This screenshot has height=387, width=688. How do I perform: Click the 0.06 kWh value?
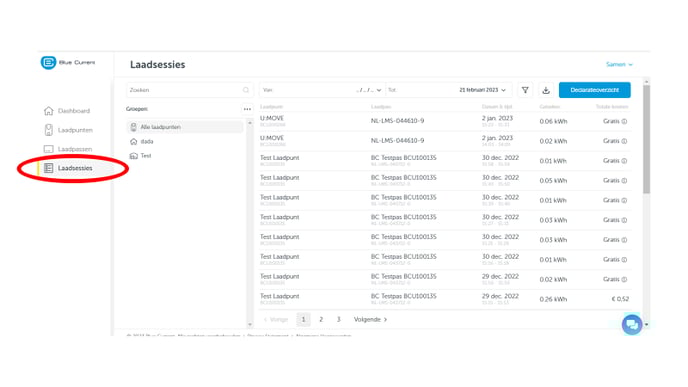553,122
